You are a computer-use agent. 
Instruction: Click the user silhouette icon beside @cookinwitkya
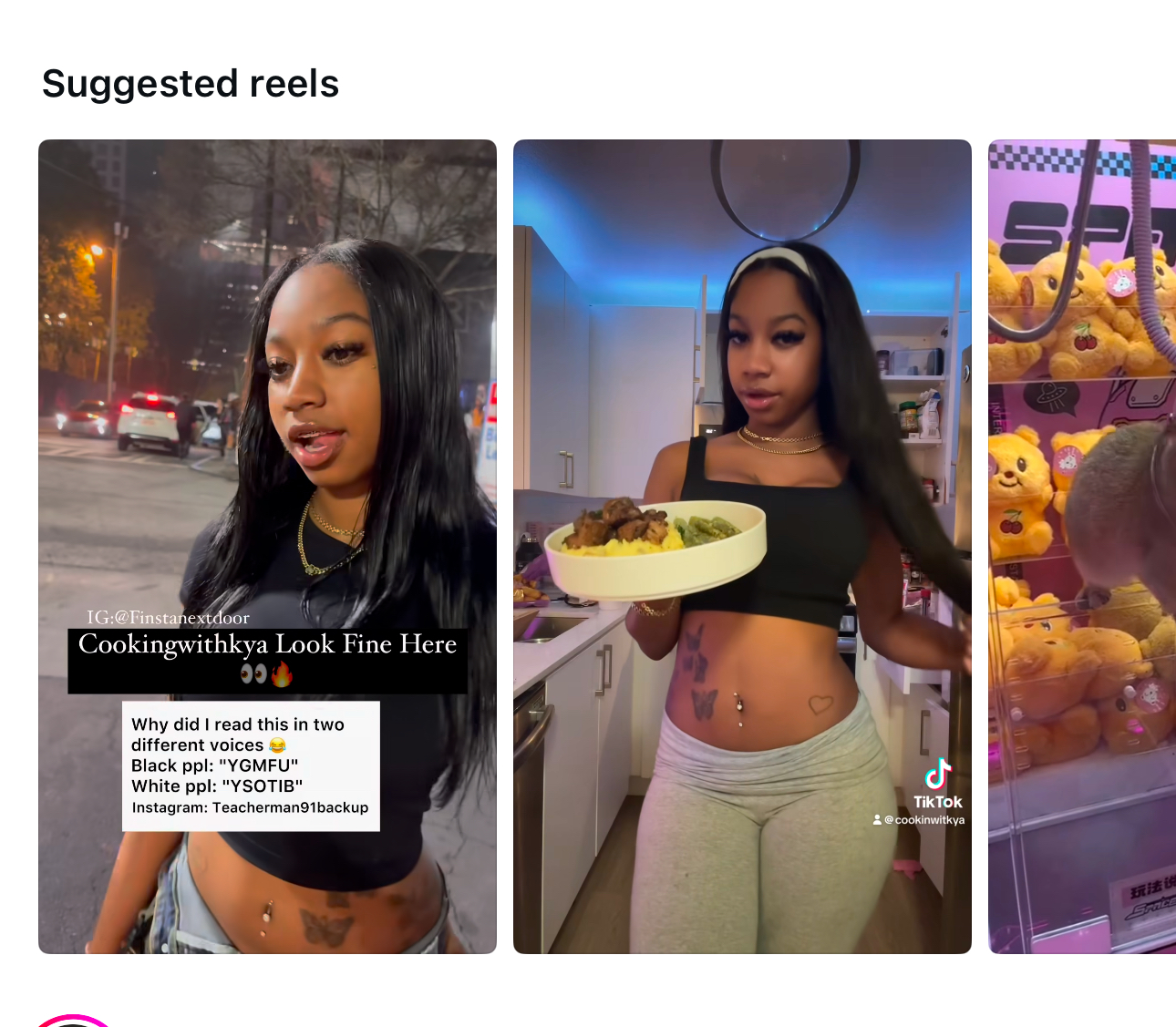(877, 820)
